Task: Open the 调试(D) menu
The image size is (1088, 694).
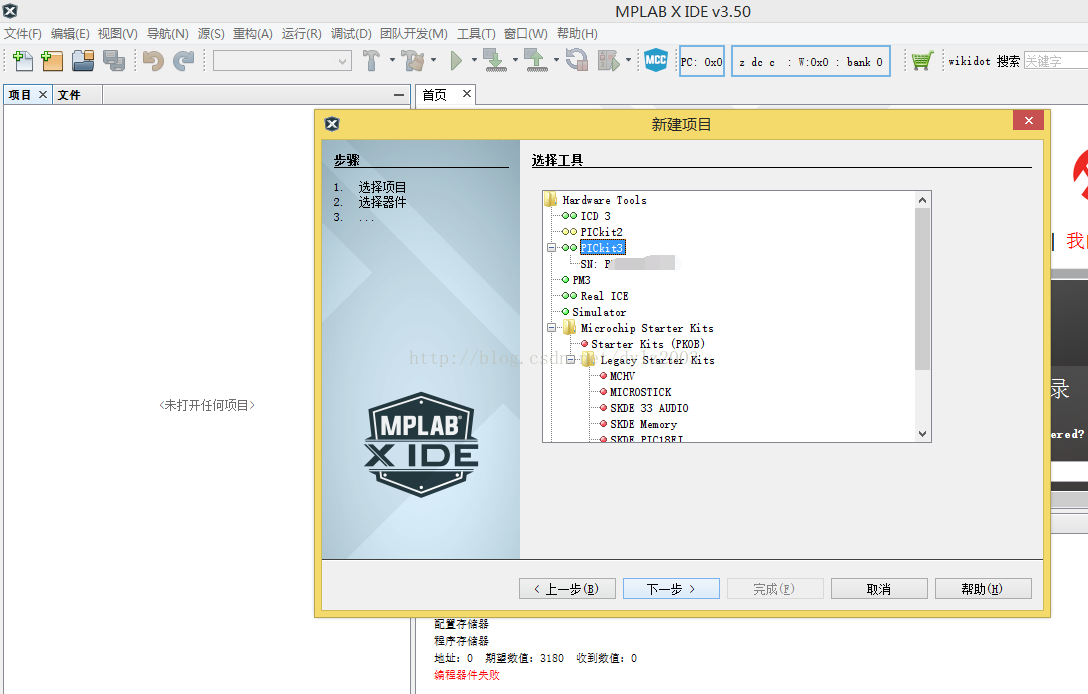Action: pos(351,34)
